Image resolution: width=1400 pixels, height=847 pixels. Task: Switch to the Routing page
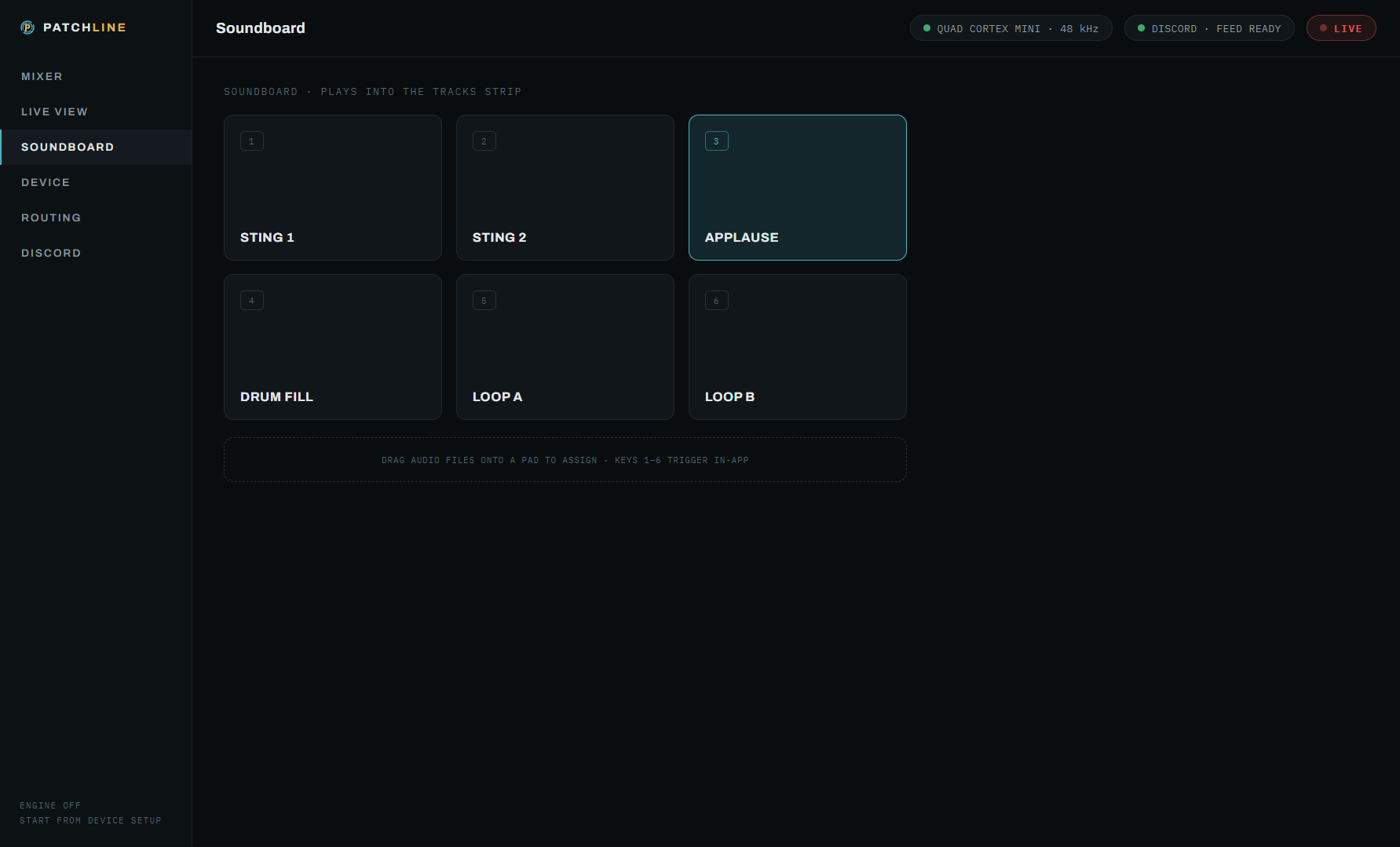coord(96,217)
